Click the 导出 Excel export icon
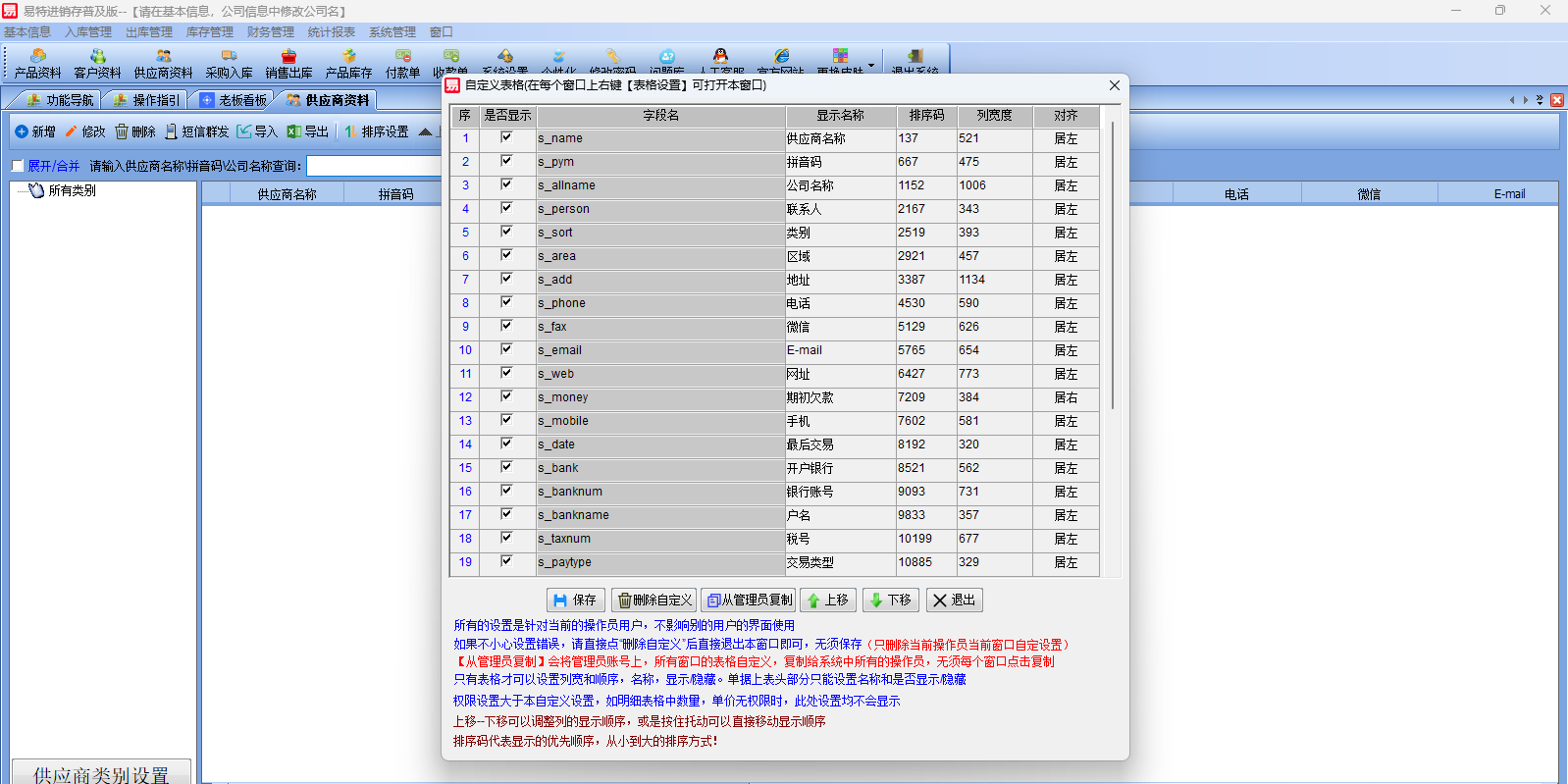Screen dimensions: 1568x784 [x=307, y=131]
